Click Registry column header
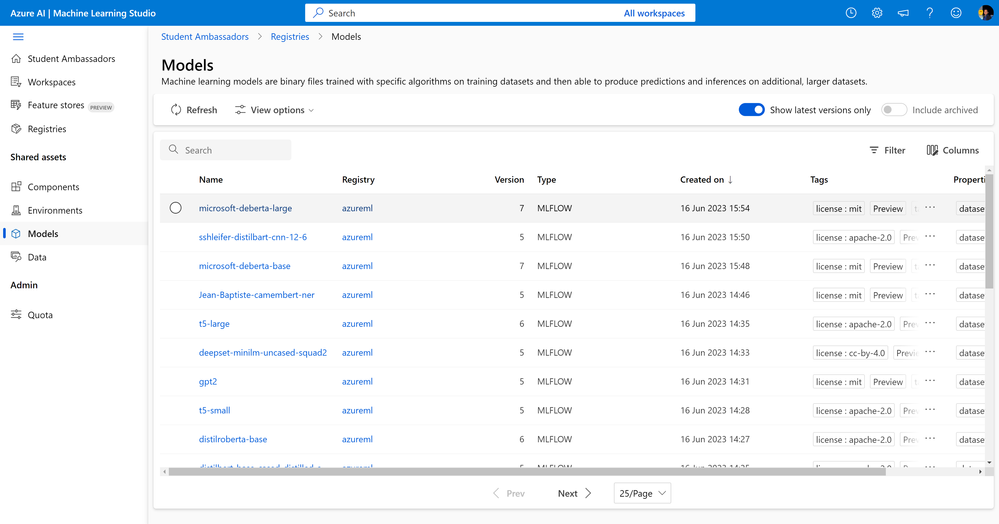 (x=358, y=180)
